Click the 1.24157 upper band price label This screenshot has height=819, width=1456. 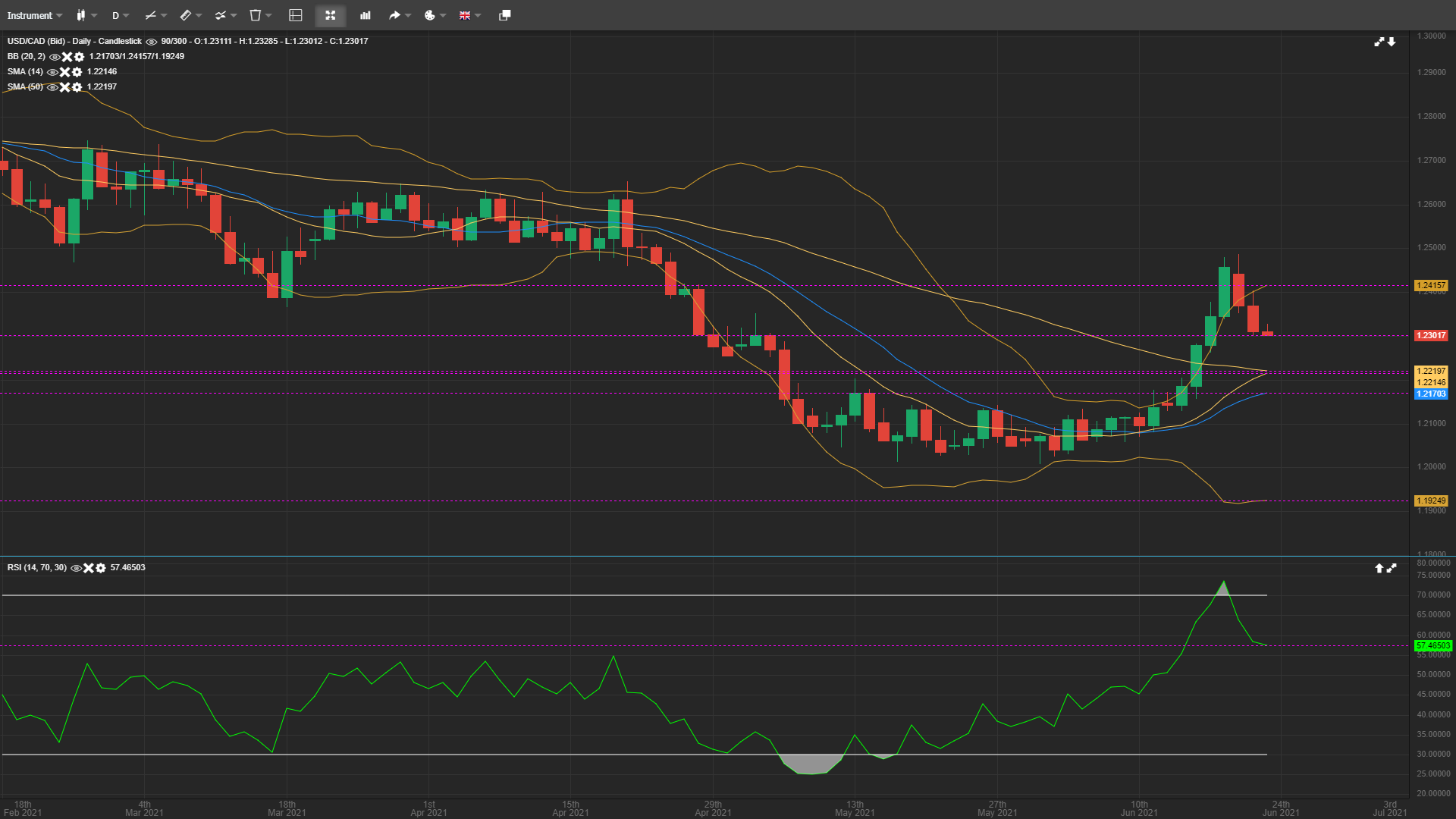tap(1432, 286)
